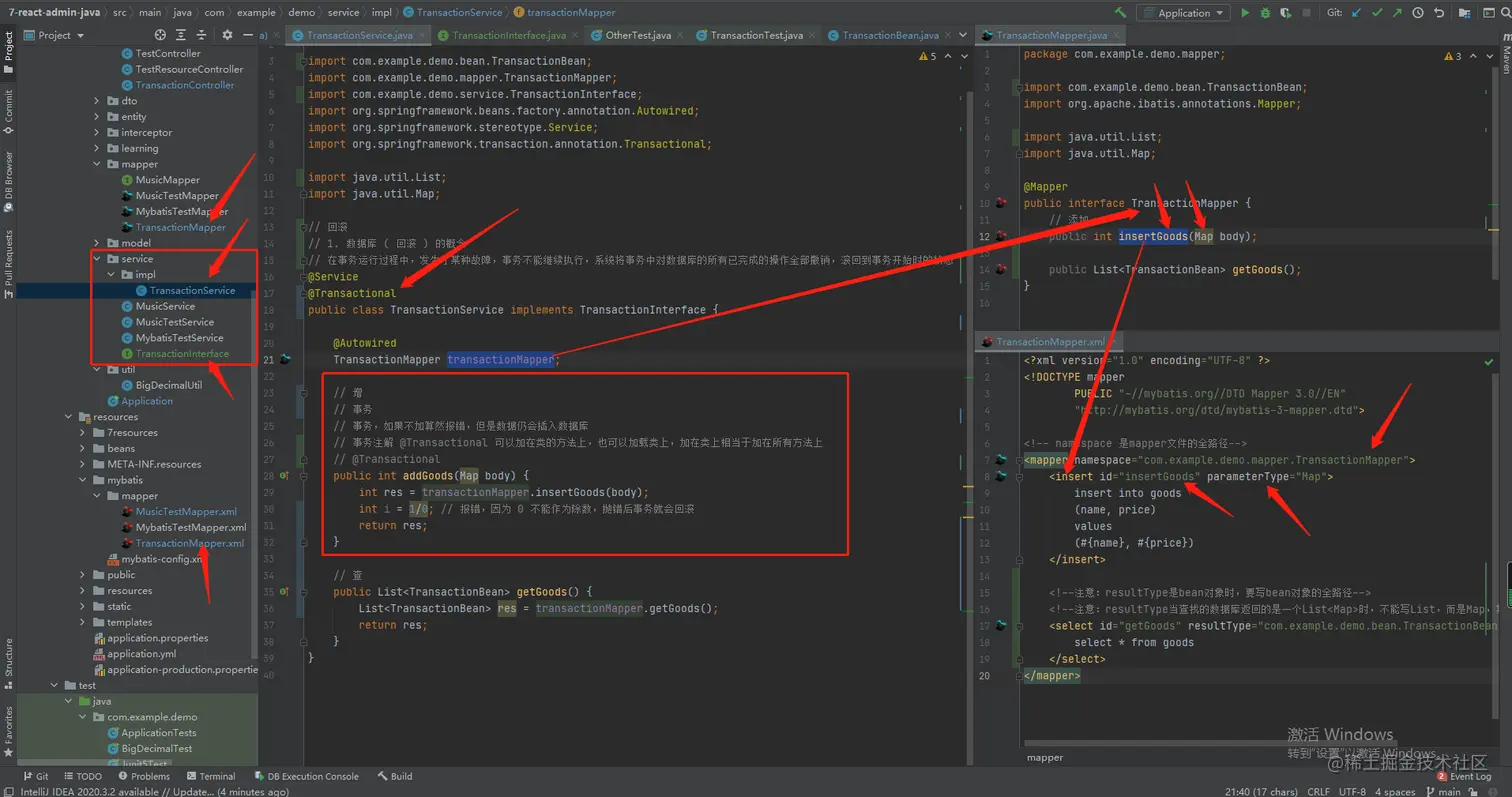Screen dimensions: 1512x797
Task: Open mybatis-config.xml file
Action: point(161,559)
